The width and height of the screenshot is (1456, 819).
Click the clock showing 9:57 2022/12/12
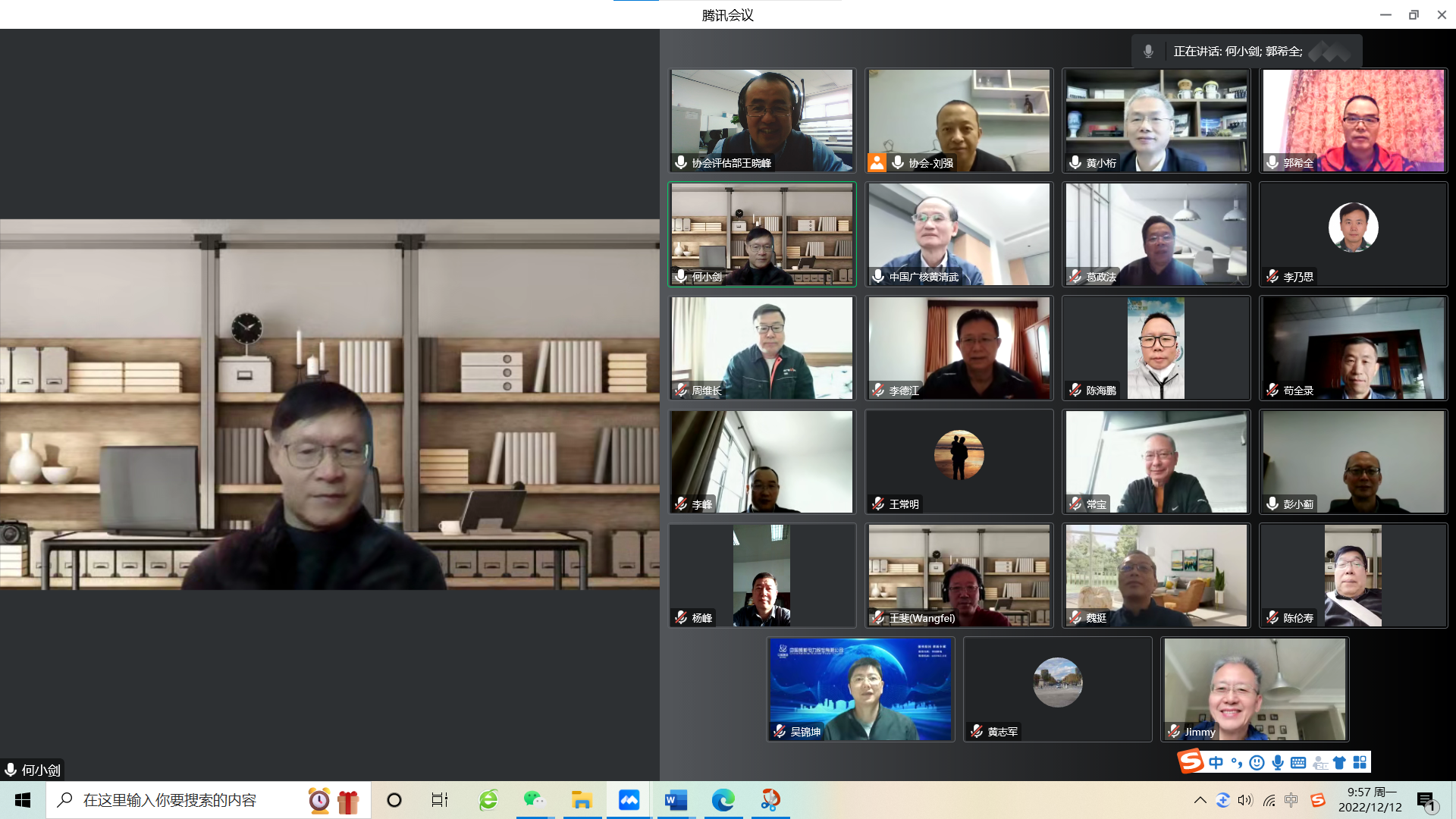[x=1370, y=800]
